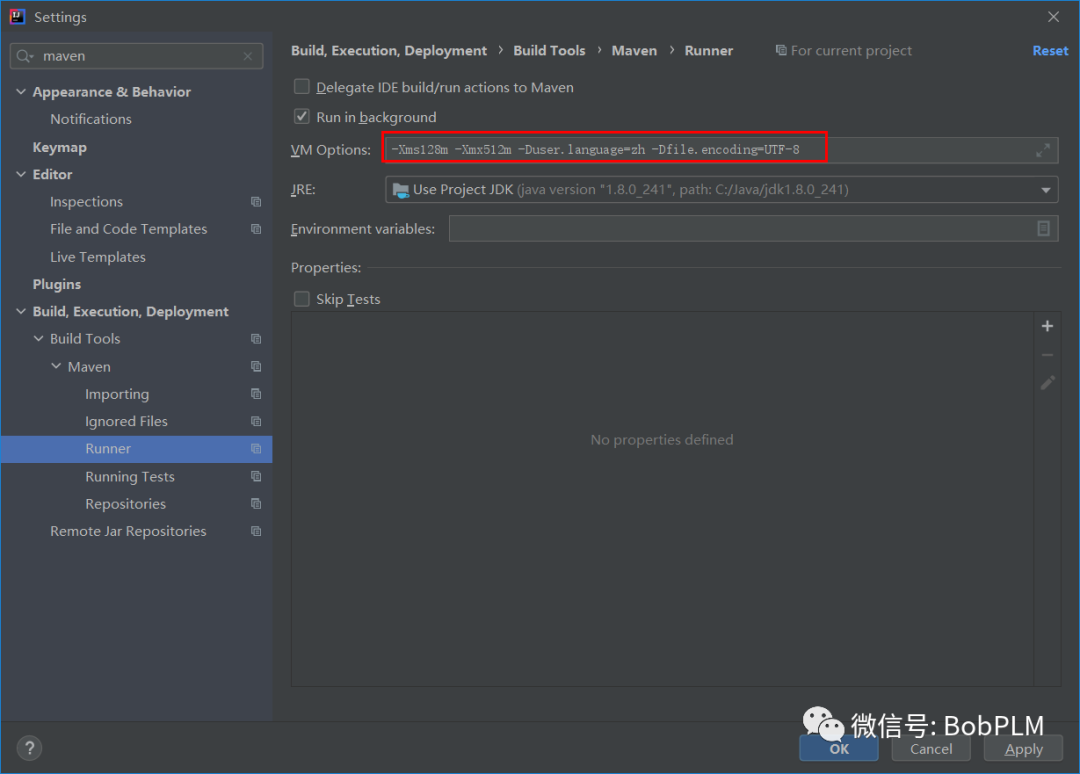Click Build, Execution, Deployment breadcrumb
Image resolution: width=1080 pixels, height=774 pixels.
pos(388,50)
